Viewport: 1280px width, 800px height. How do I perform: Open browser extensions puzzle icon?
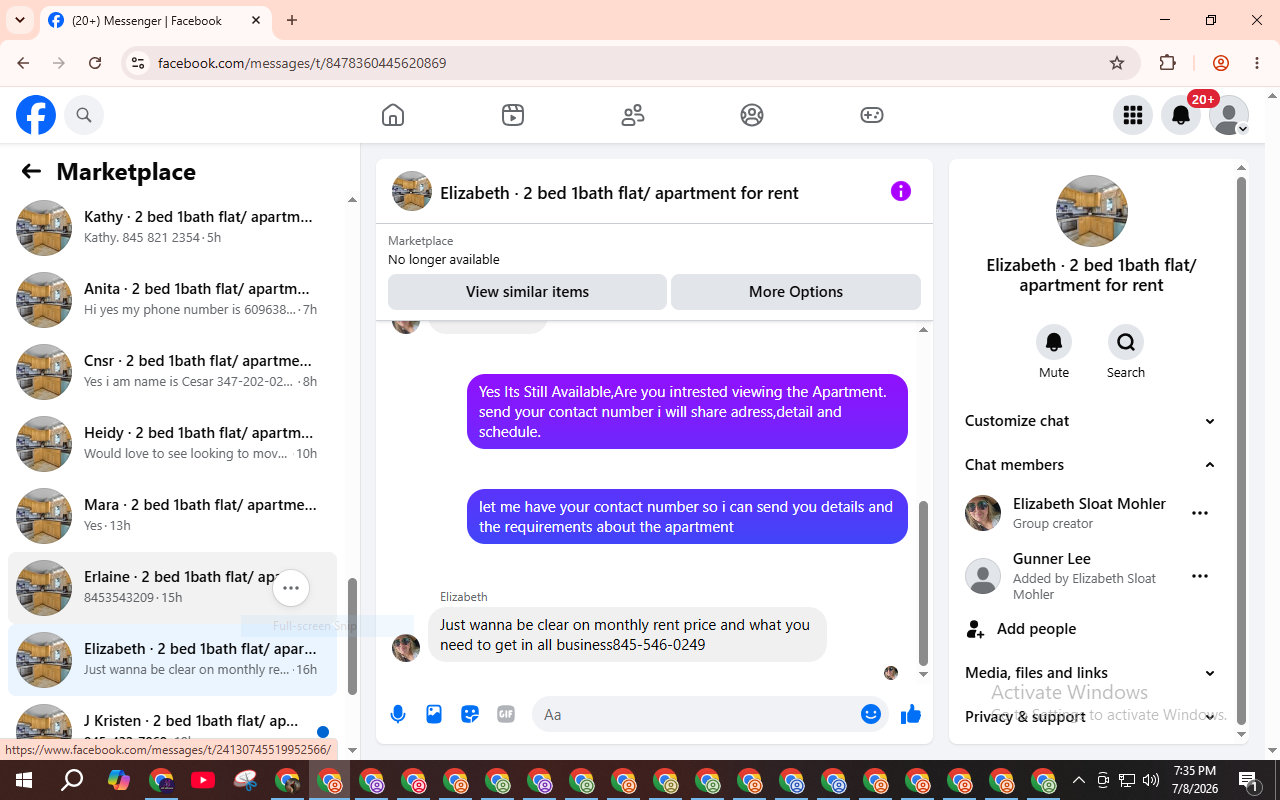1167,63
